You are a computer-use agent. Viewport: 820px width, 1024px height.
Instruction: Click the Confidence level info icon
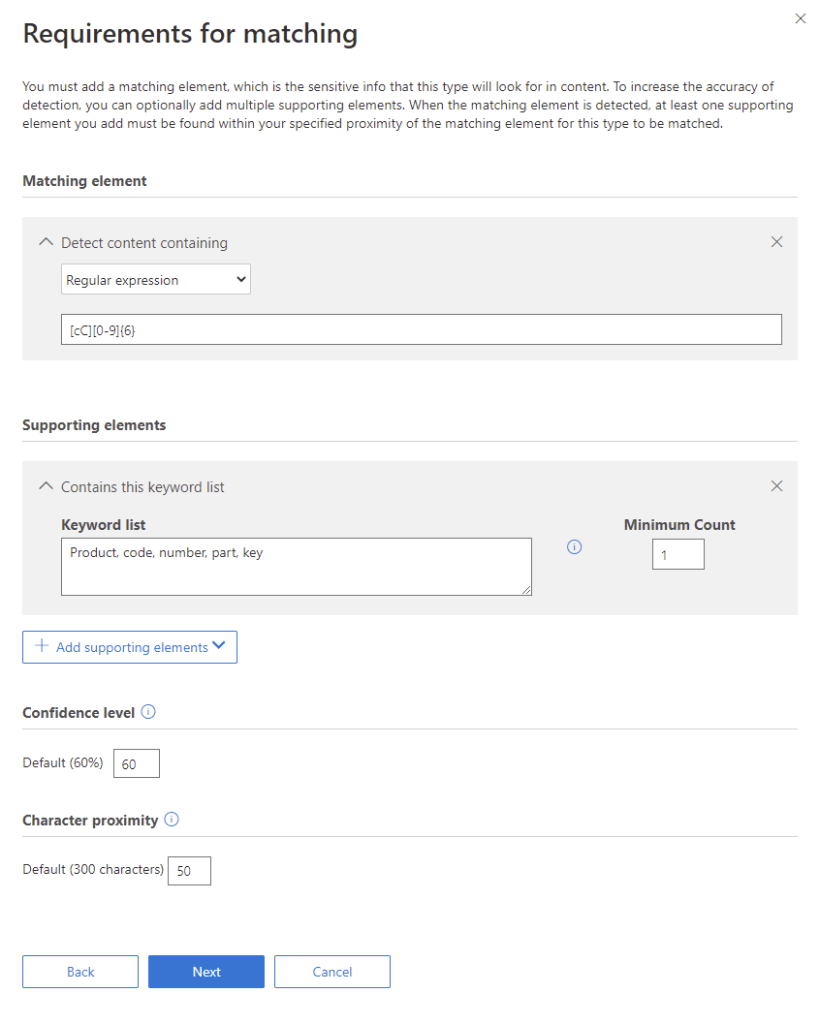(149, 712)
